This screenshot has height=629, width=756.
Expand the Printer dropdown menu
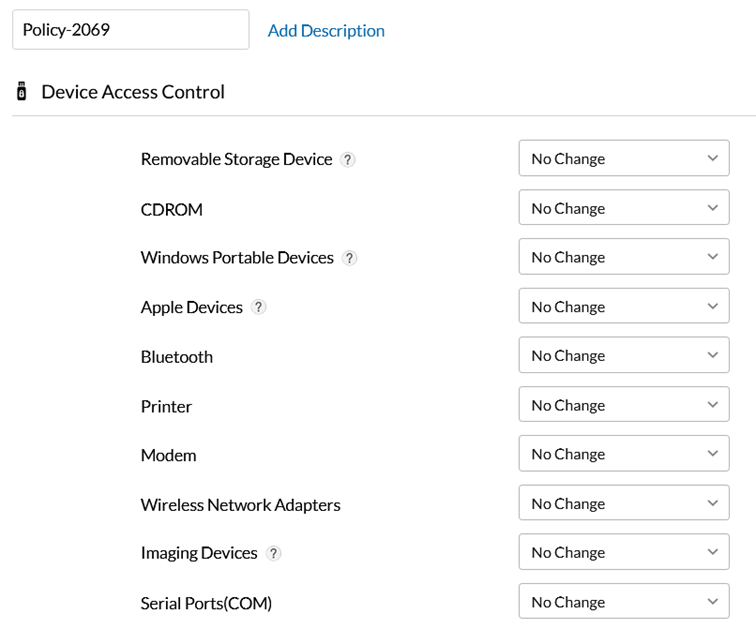[x=623, y=405]
